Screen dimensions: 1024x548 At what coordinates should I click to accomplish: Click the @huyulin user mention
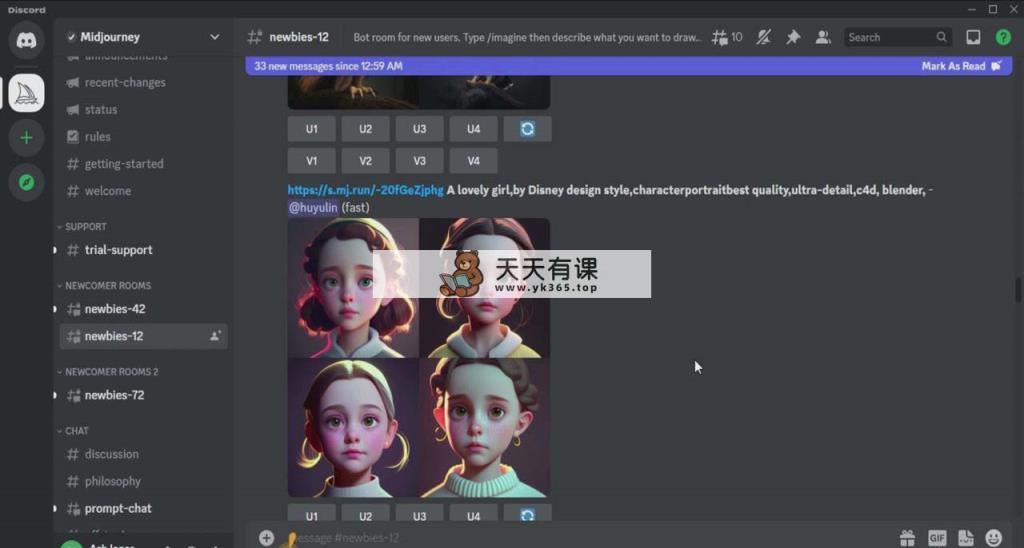coord(313,208)
